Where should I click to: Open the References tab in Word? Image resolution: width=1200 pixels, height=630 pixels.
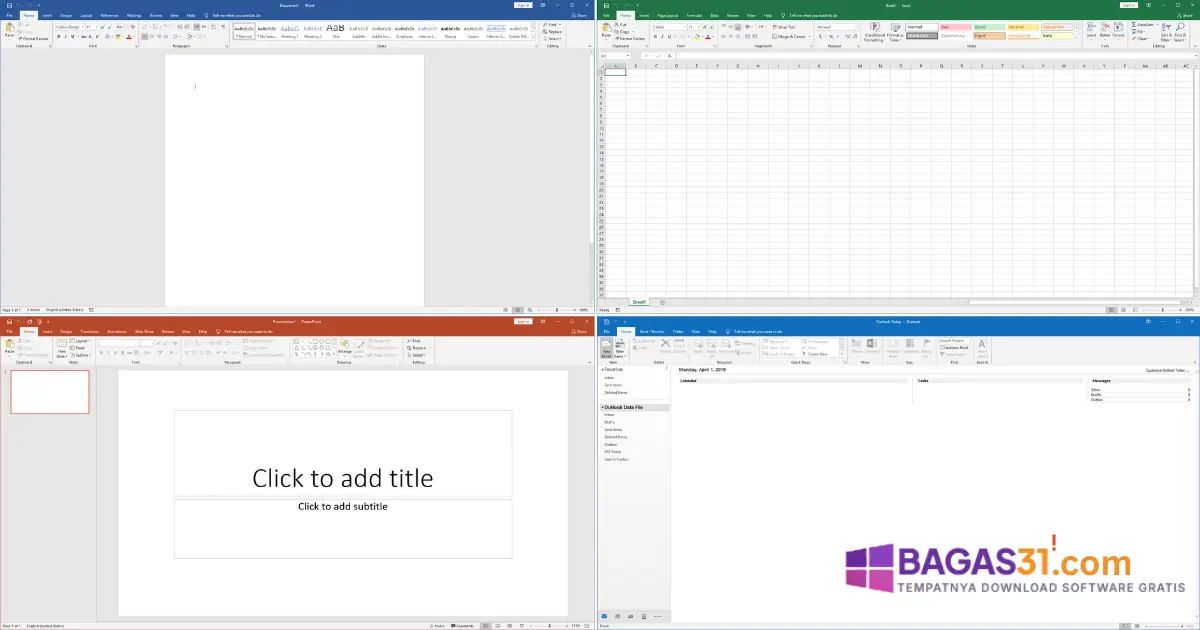coord(109,16)
